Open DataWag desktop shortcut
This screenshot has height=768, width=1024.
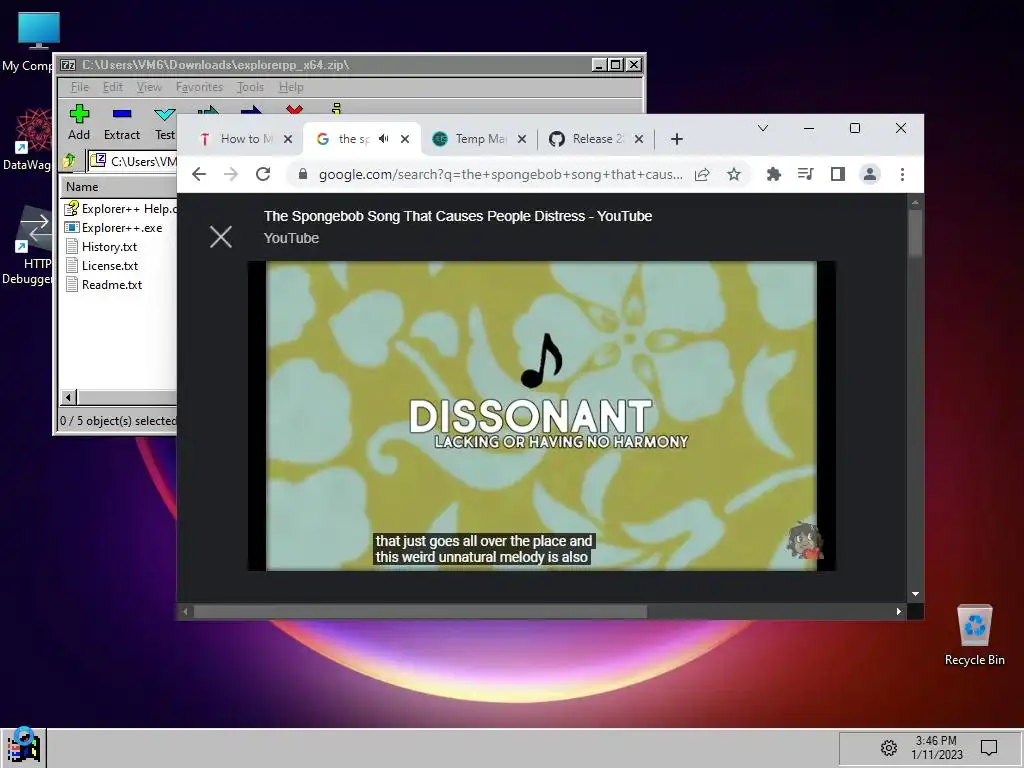click(x=27, y=140)
